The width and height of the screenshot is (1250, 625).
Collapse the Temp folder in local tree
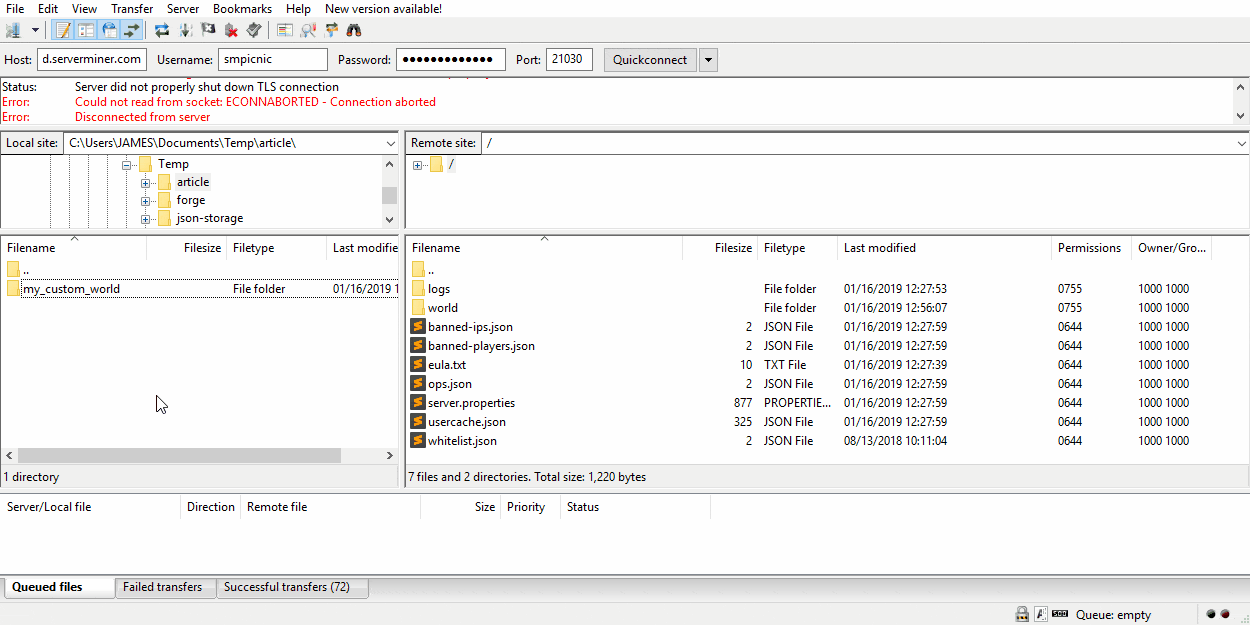126,164
